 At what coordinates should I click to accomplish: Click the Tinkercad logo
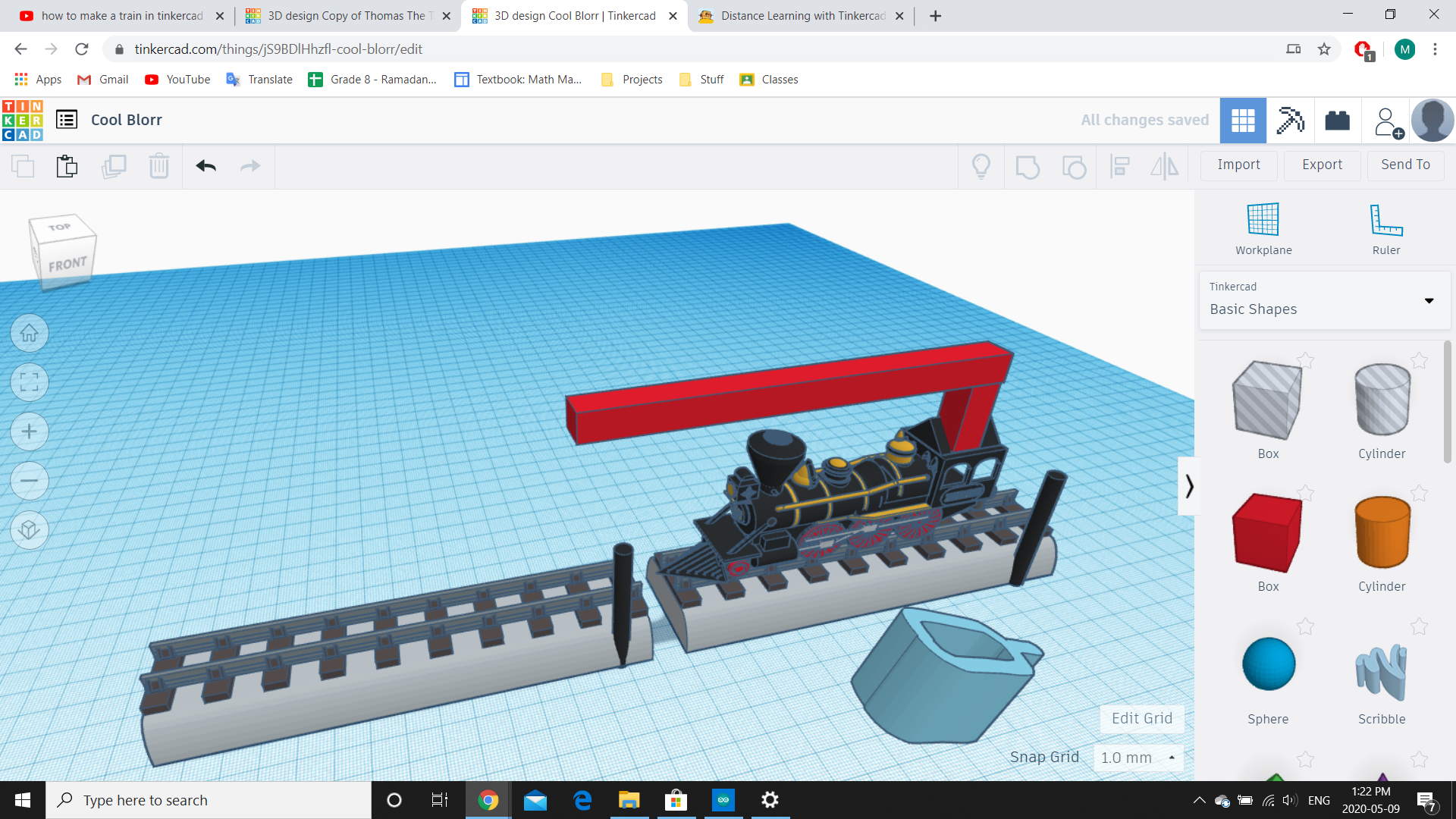[x=22, y=120]
